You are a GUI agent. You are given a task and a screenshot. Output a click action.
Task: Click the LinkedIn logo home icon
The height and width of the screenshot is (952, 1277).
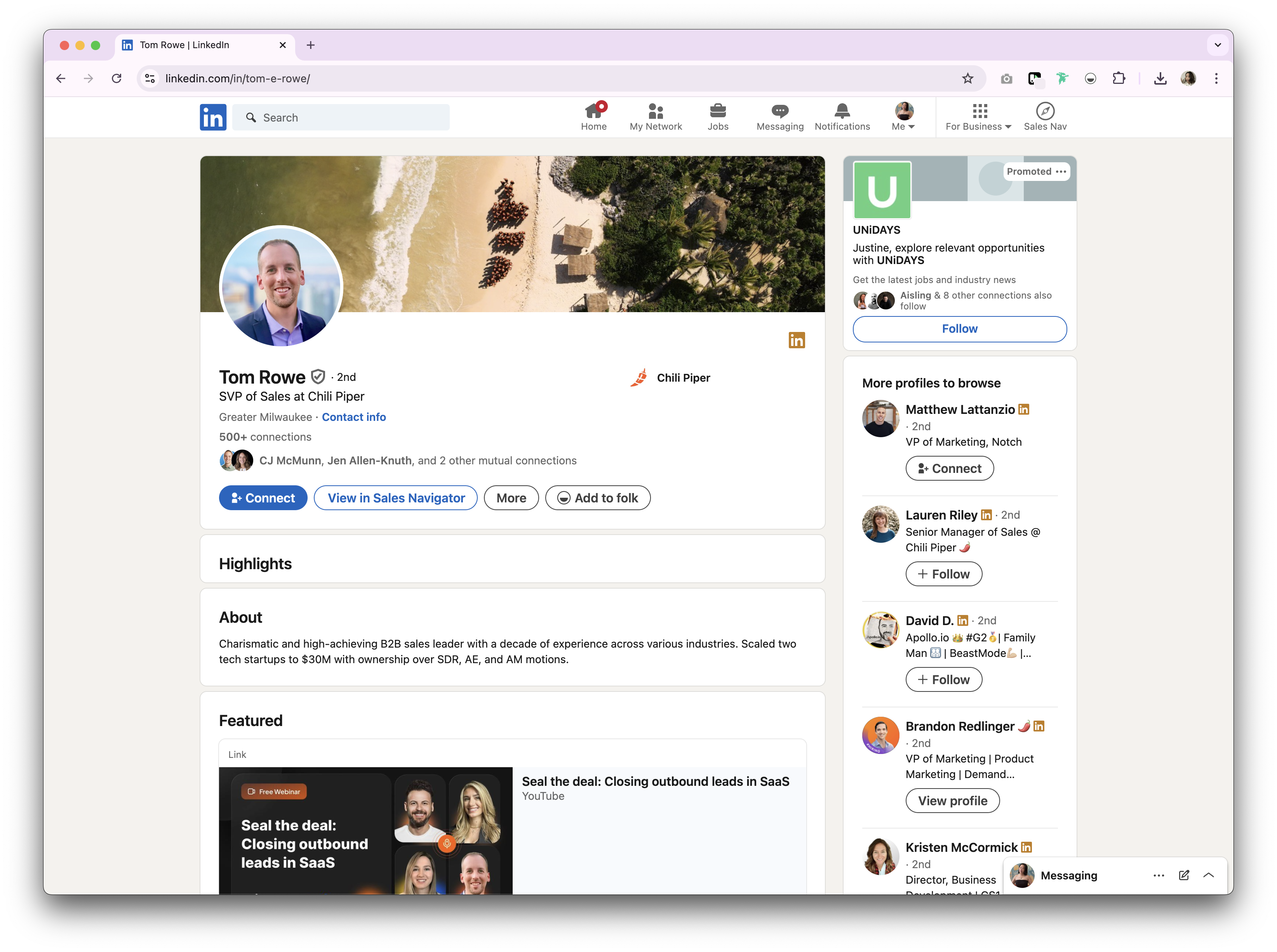point(213,117)
